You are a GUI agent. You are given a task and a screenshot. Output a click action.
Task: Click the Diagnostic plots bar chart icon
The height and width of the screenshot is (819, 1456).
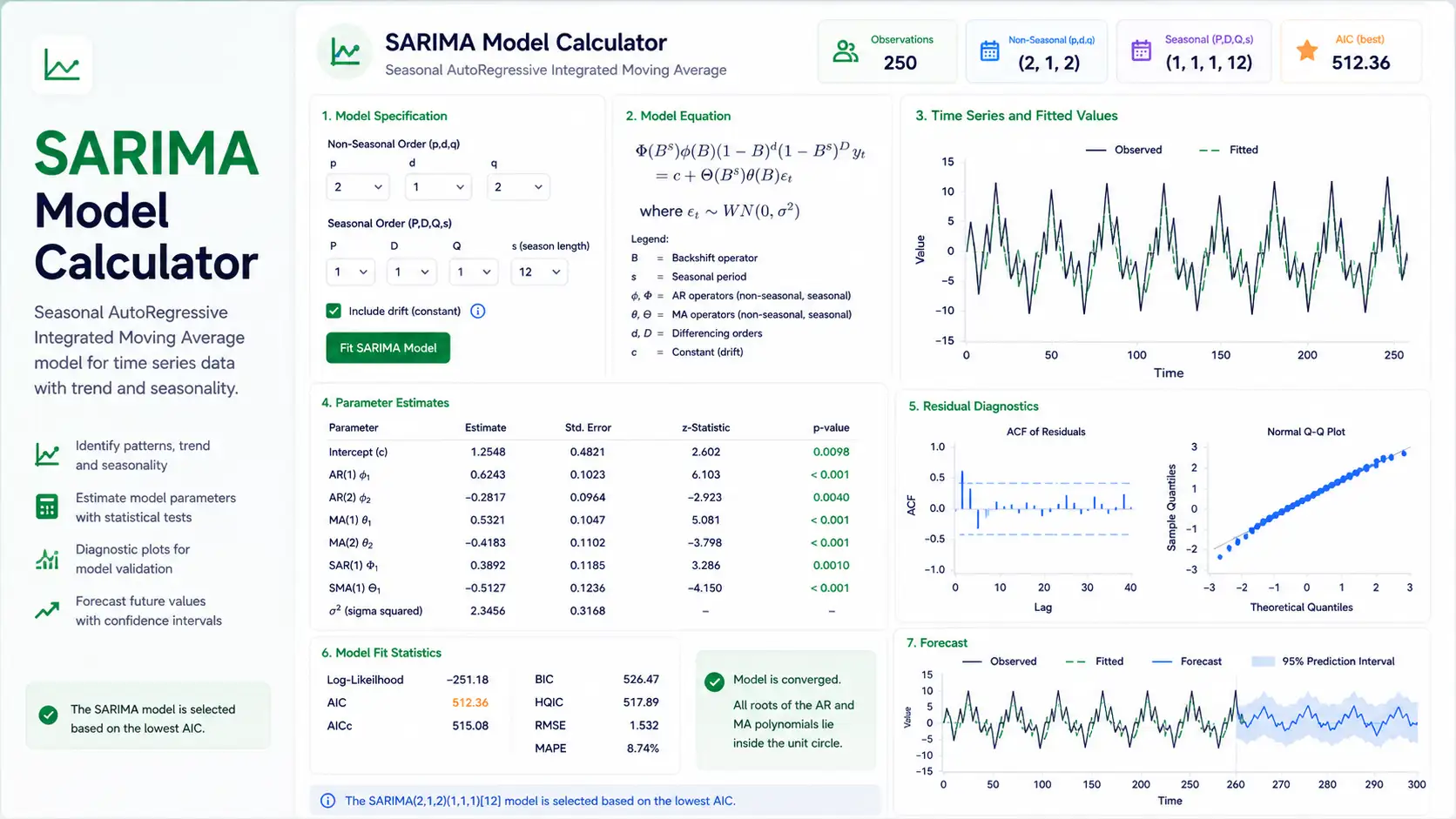(47, 559)
